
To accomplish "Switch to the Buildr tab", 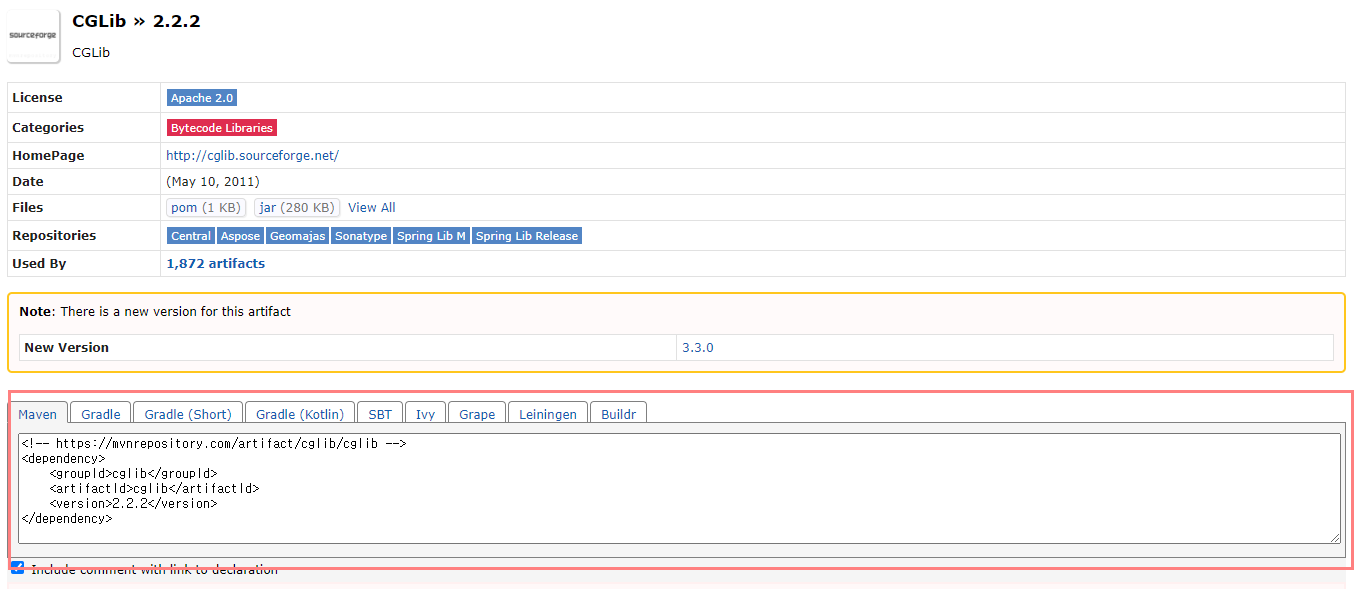I will (x=619, y=413).
